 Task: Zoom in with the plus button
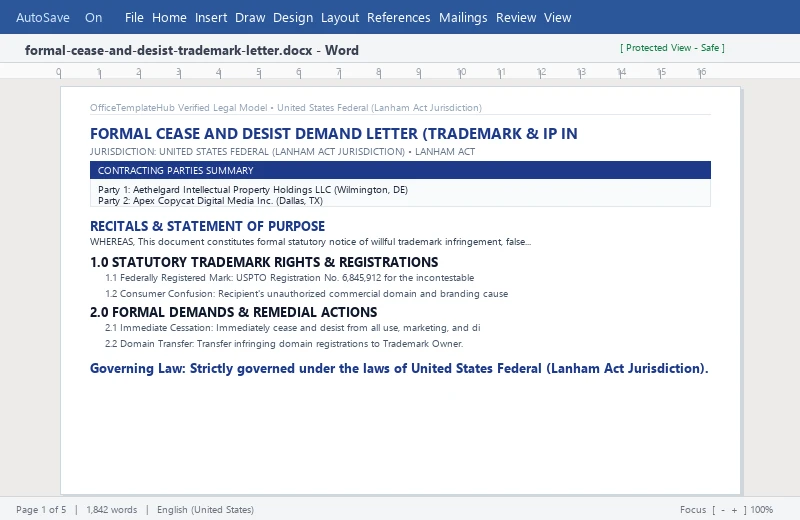point(734,509)
